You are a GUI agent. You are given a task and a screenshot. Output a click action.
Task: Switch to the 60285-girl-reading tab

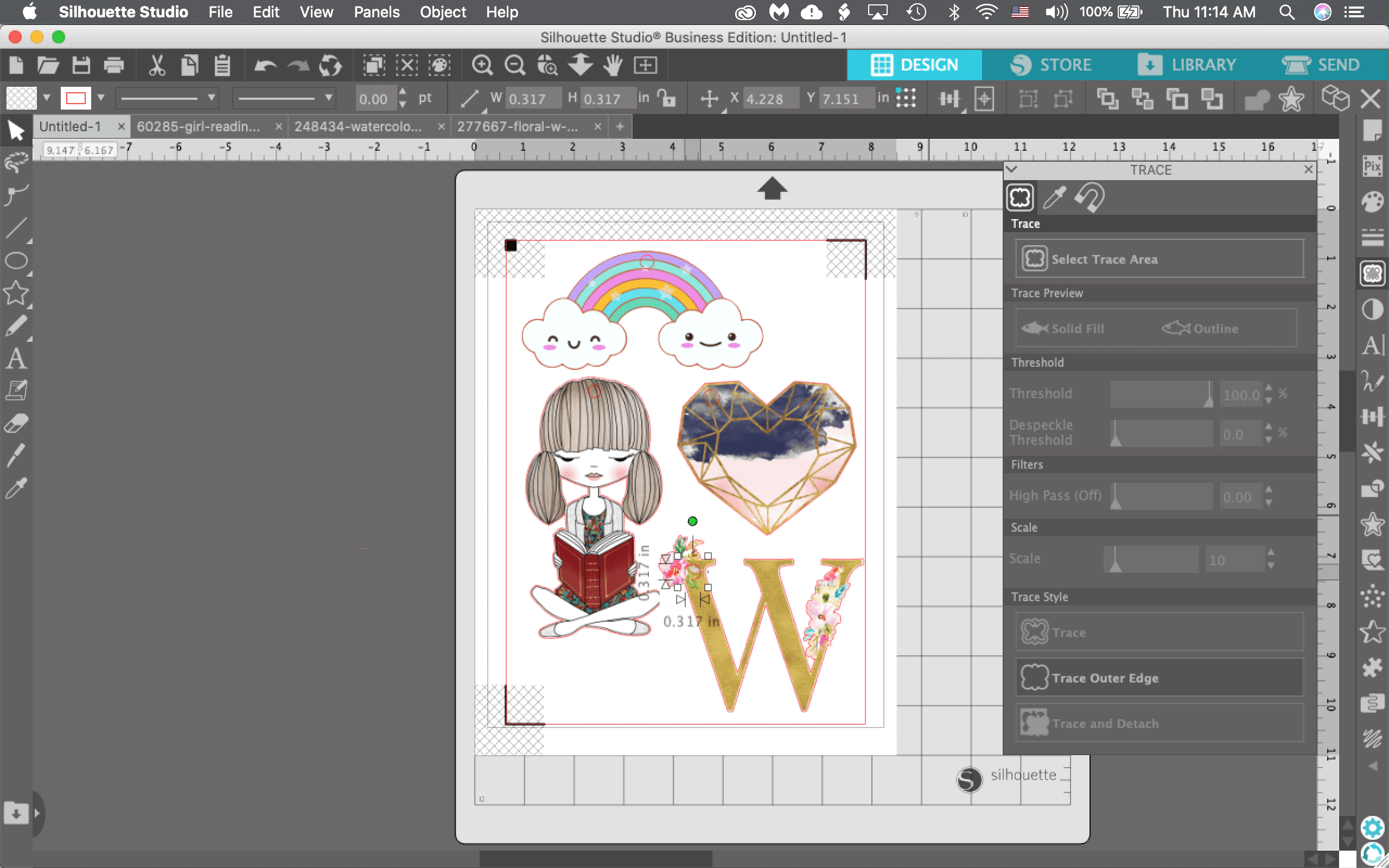tap(199, 126)
